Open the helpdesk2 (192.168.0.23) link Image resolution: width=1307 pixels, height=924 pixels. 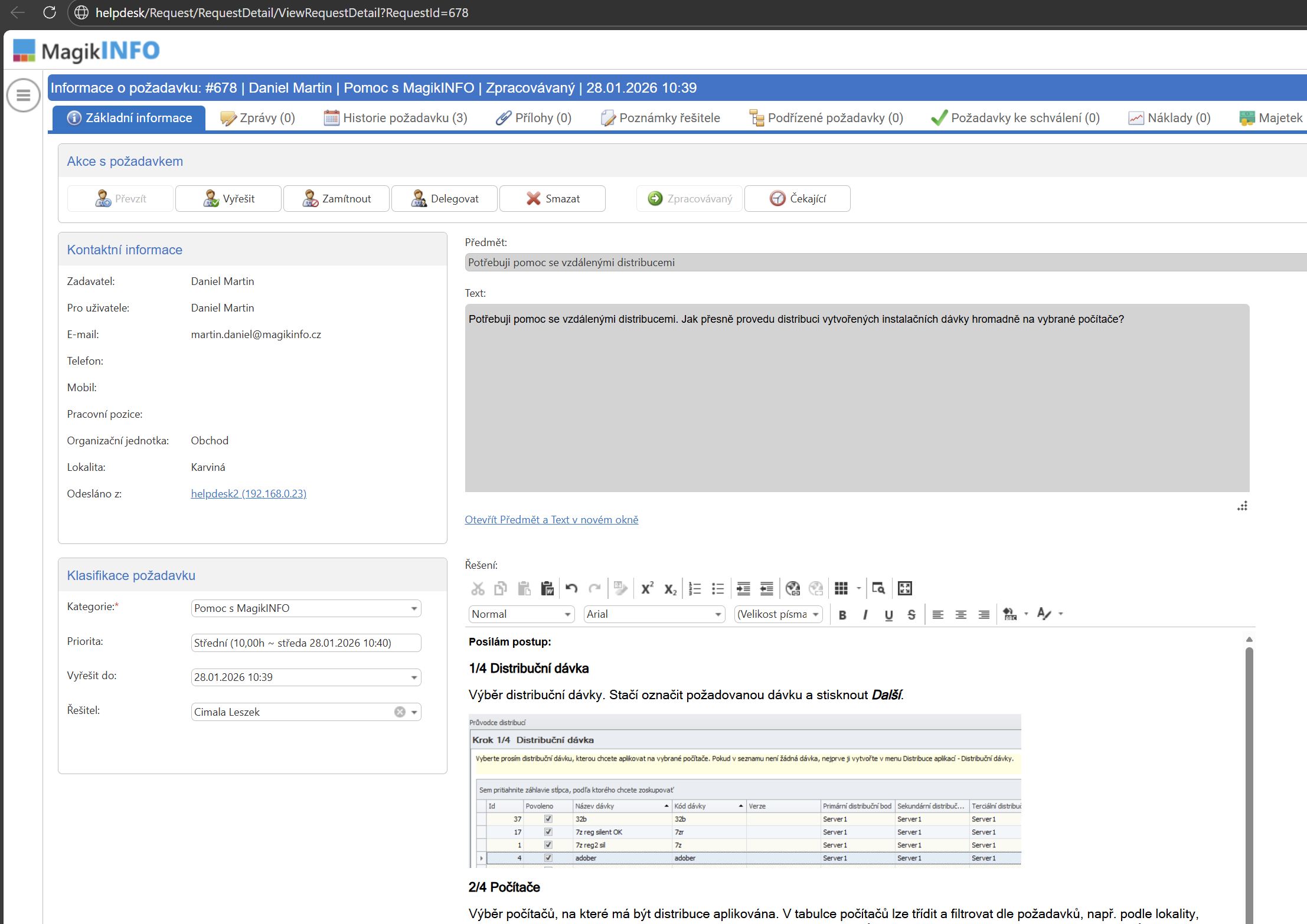click(249, 494)
